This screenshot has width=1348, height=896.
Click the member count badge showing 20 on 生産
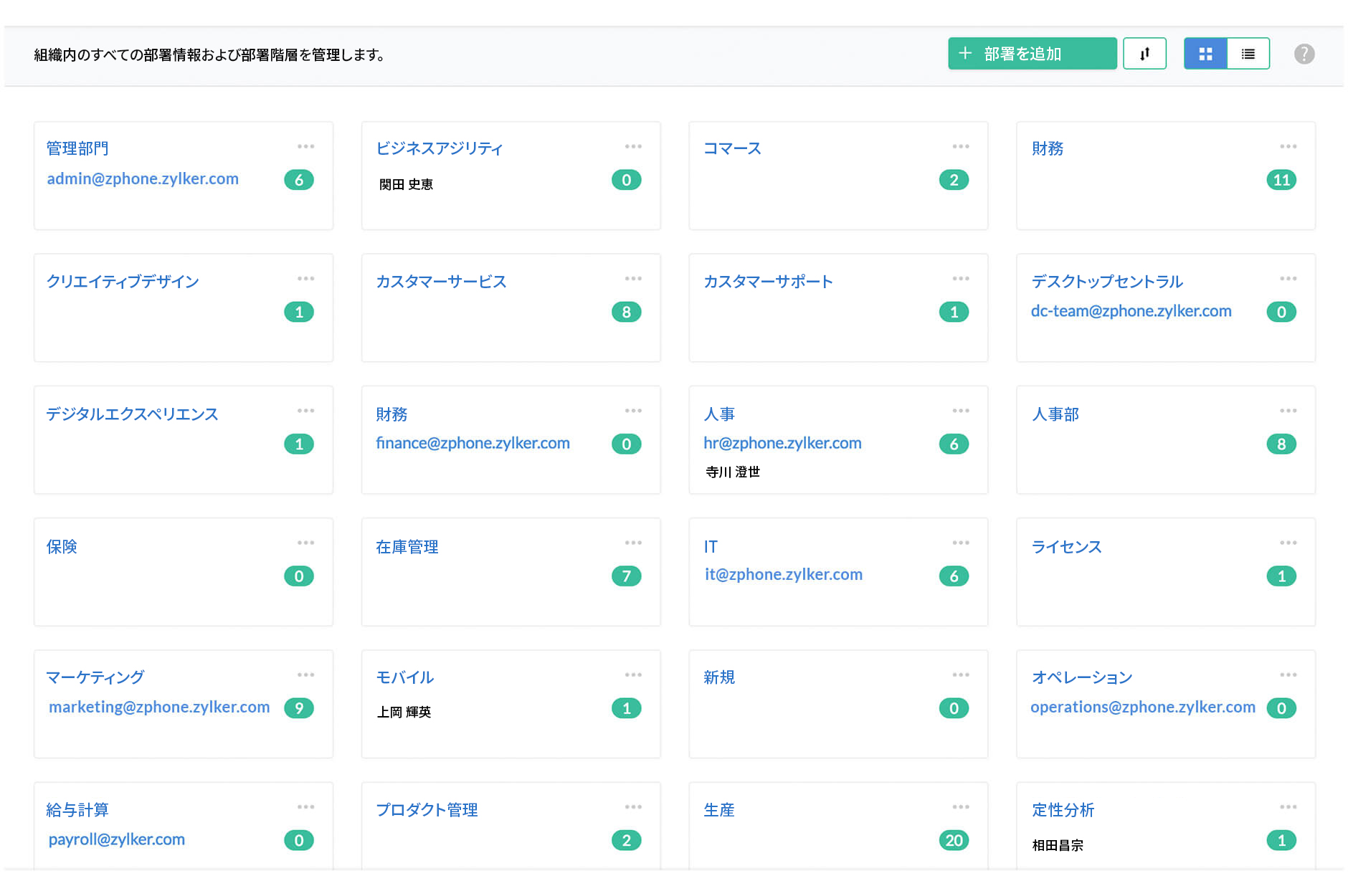pos(953,840)
